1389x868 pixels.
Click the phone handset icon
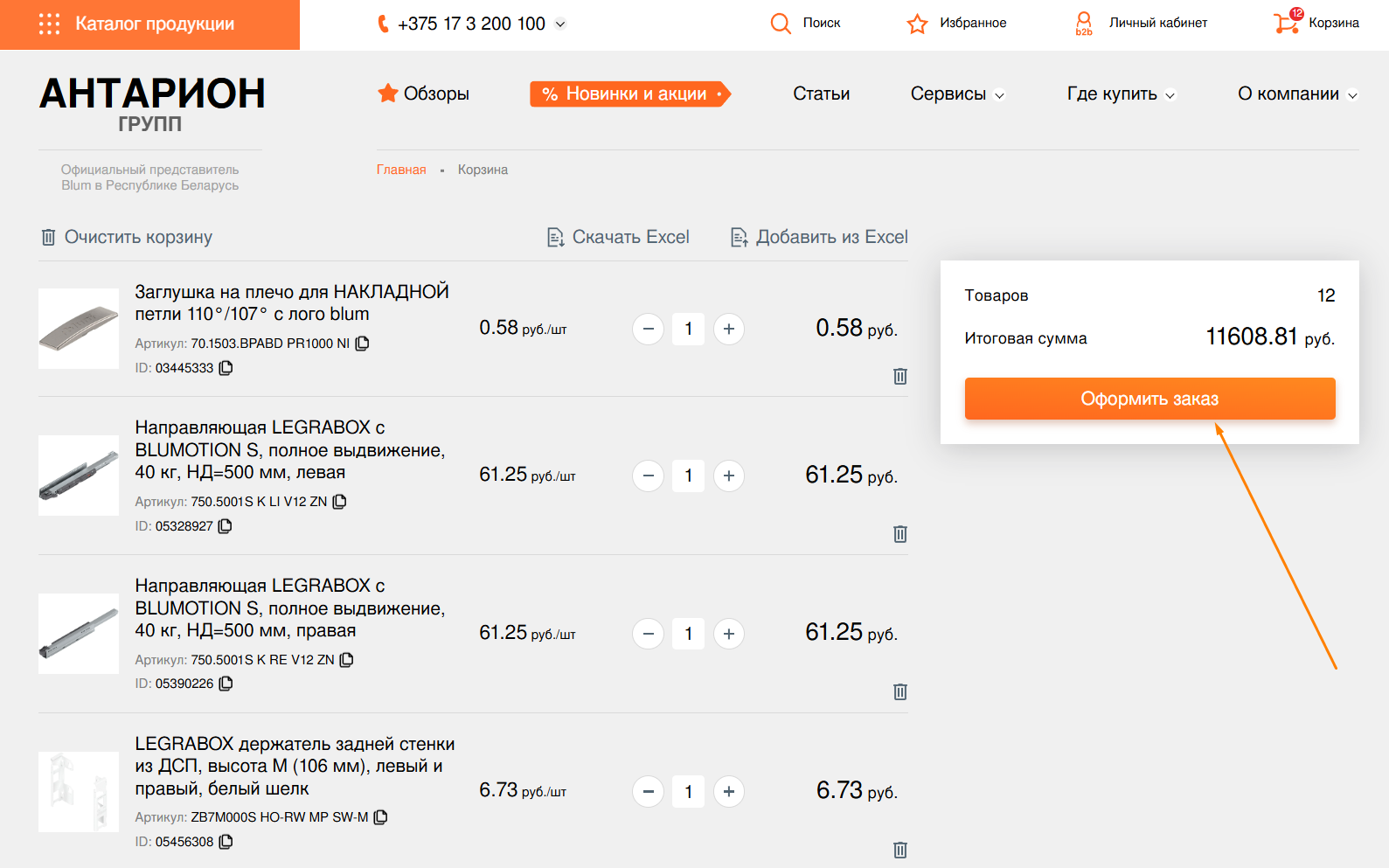pyautogui.click(x=383, y=24)
